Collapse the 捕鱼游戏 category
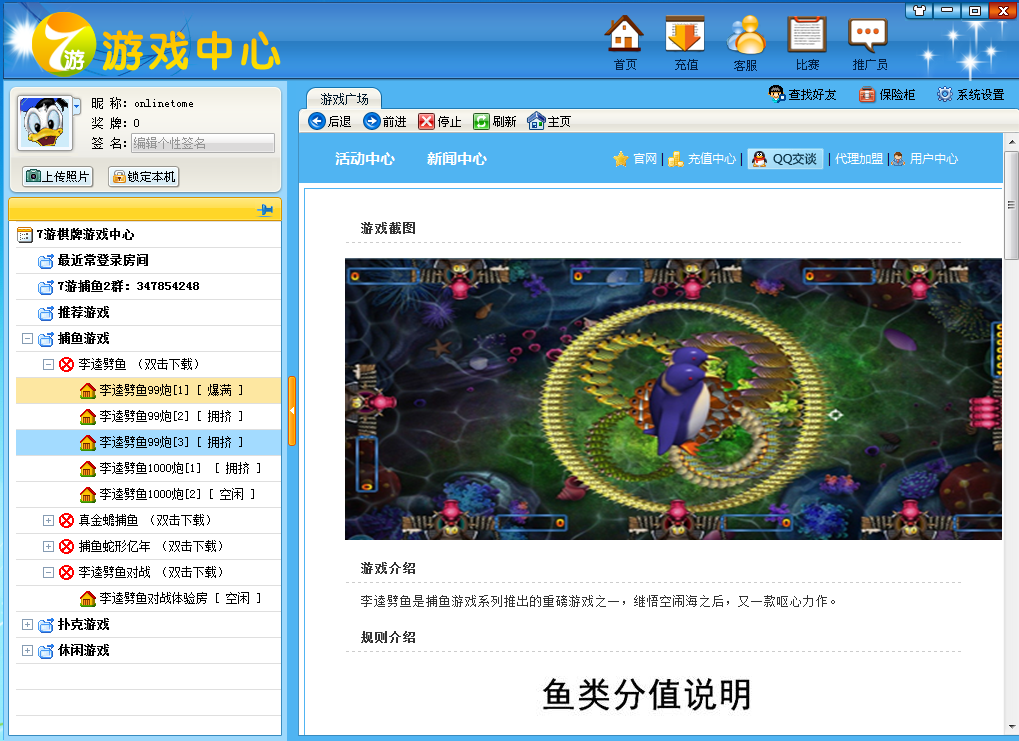Image resolution: width=1019 pixels, height=741 pixels. (x=27, y=338)
